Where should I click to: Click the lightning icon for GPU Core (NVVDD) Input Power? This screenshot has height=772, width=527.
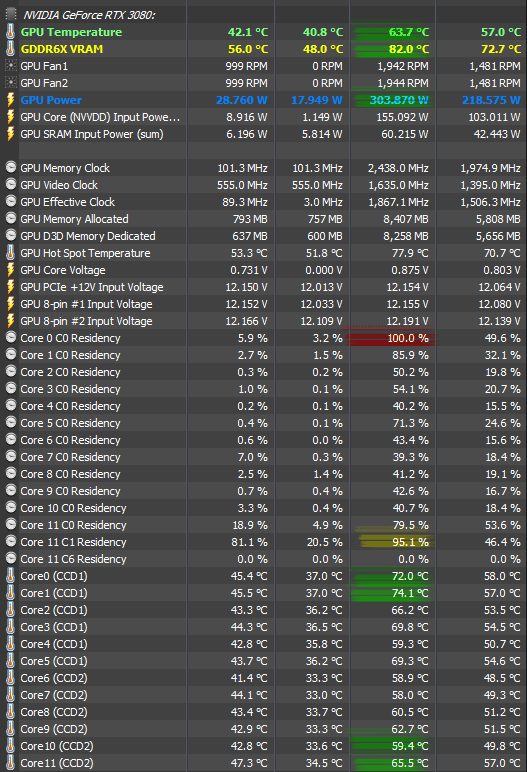click(x=10, y=117)
